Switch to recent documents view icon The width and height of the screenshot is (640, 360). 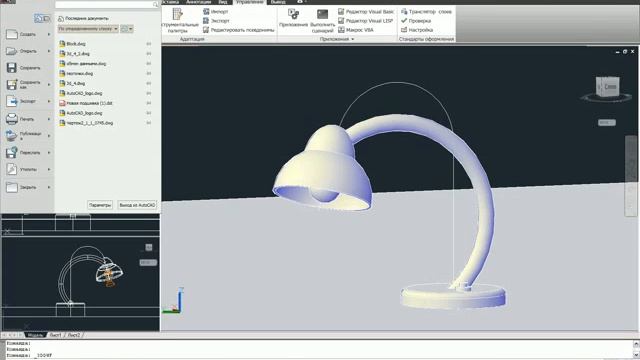(x=38, y=18)
